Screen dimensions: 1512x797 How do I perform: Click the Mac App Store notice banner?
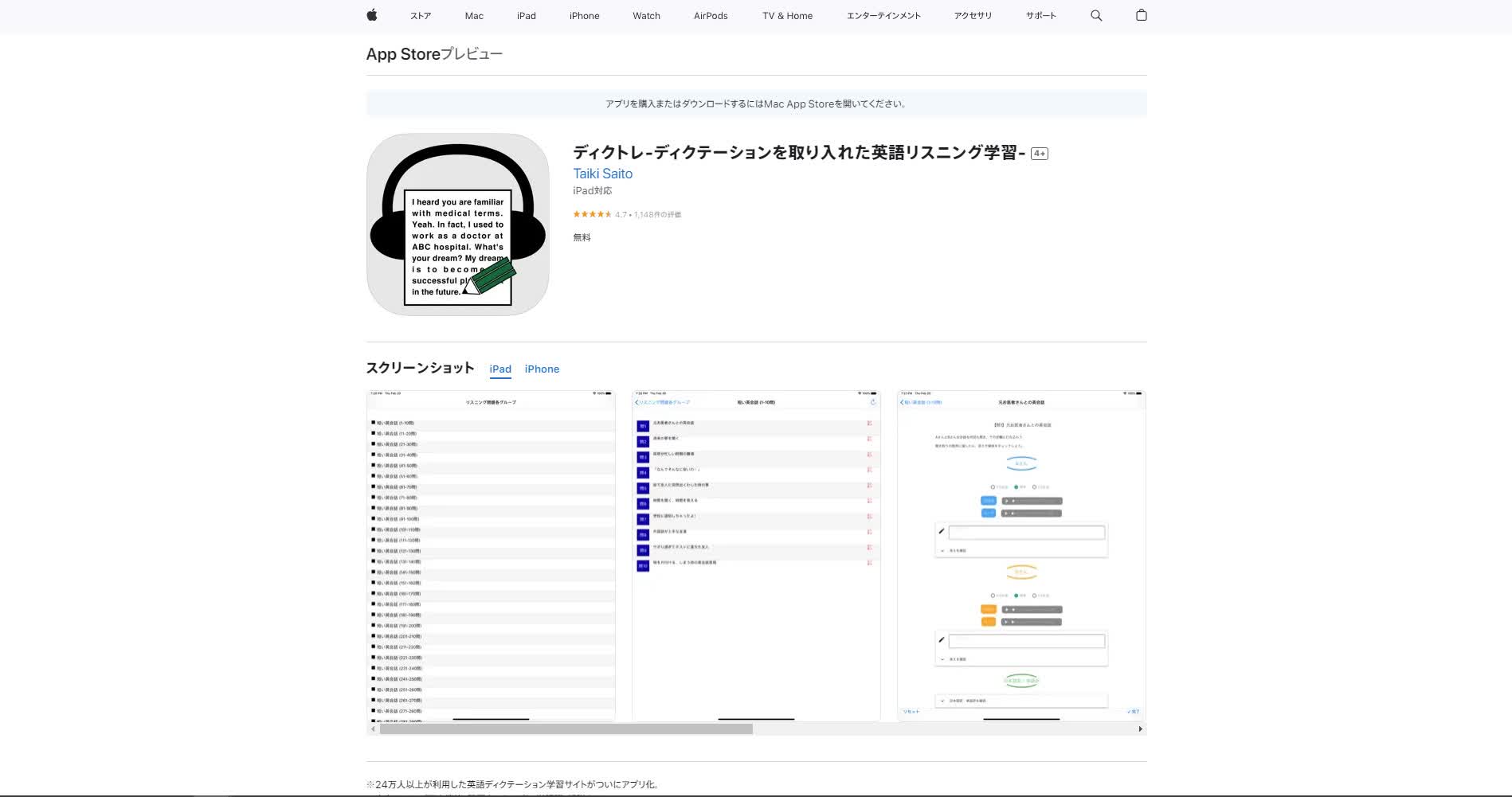[x=756, y=104]
